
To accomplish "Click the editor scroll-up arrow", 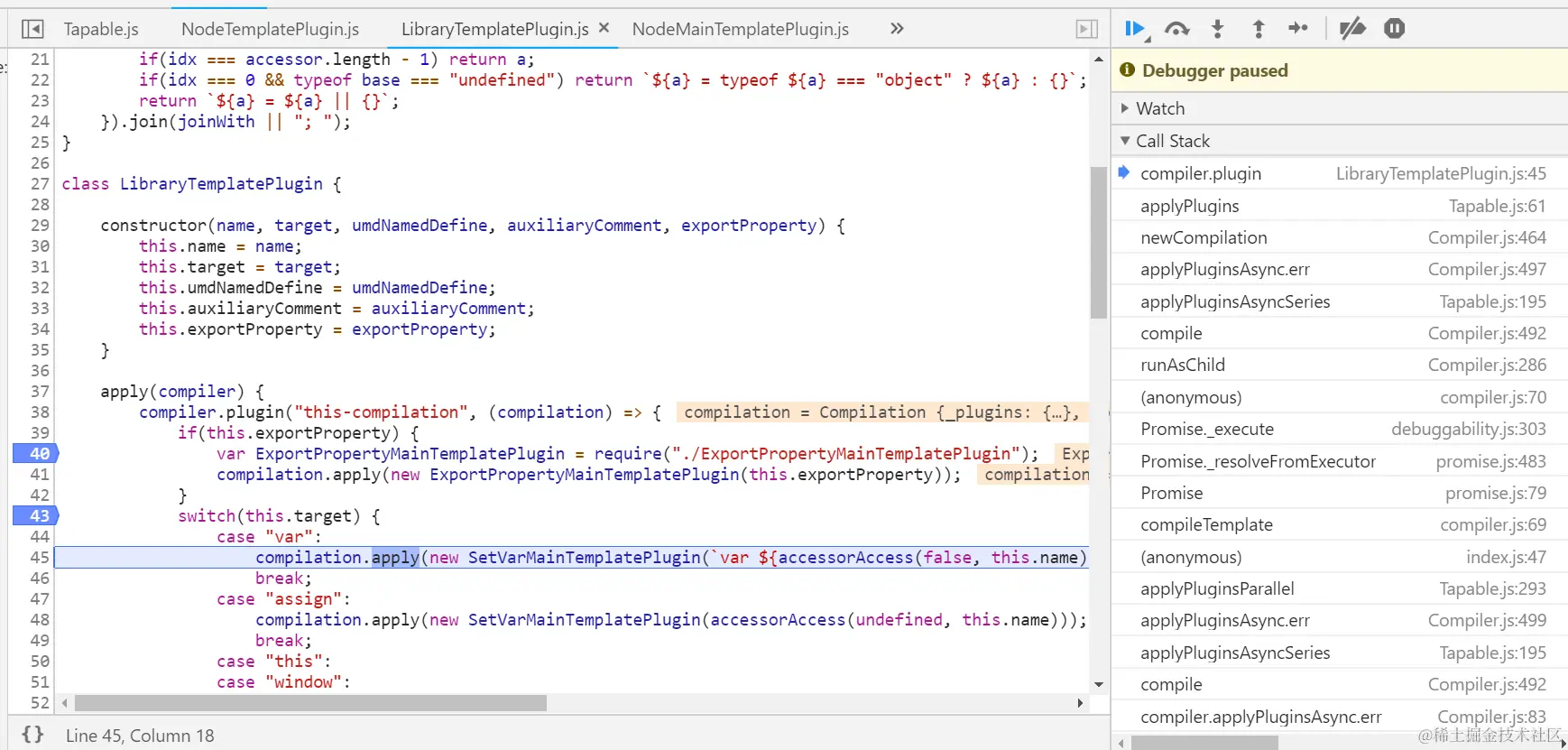I will [x=1098, y=59].
